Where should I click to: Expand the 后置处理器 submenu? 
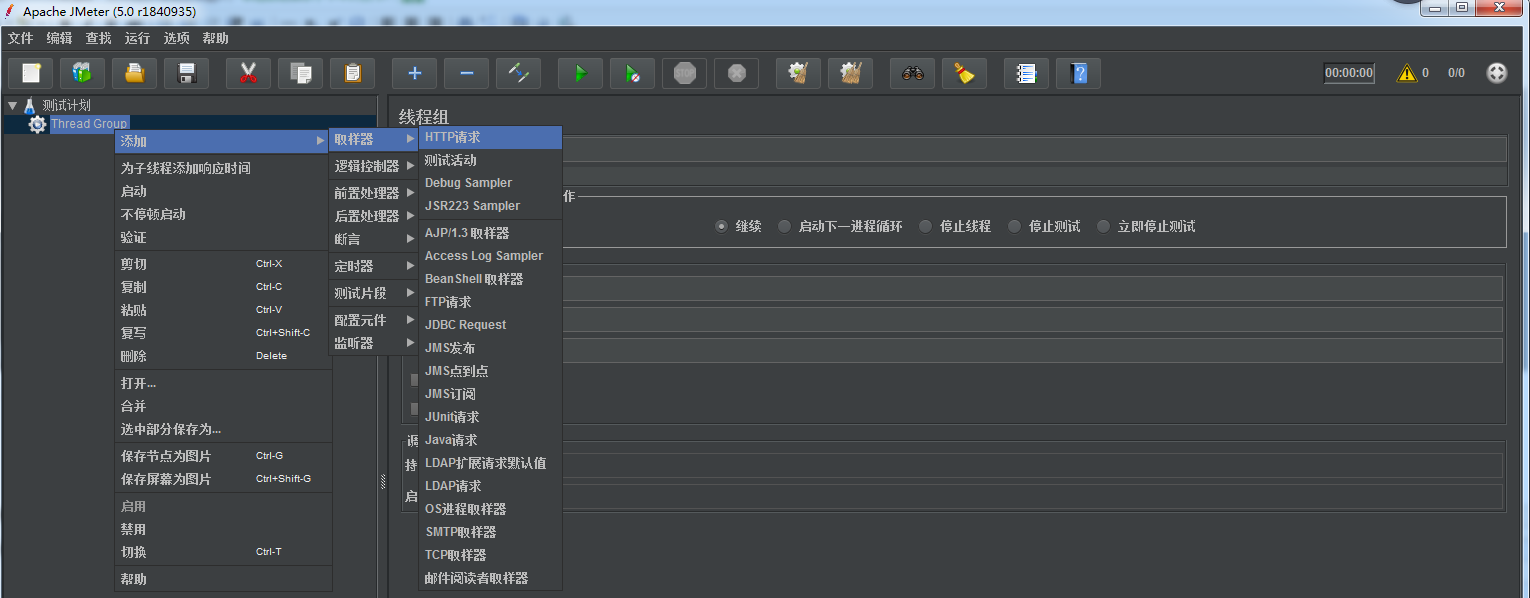tap(374, 216)
